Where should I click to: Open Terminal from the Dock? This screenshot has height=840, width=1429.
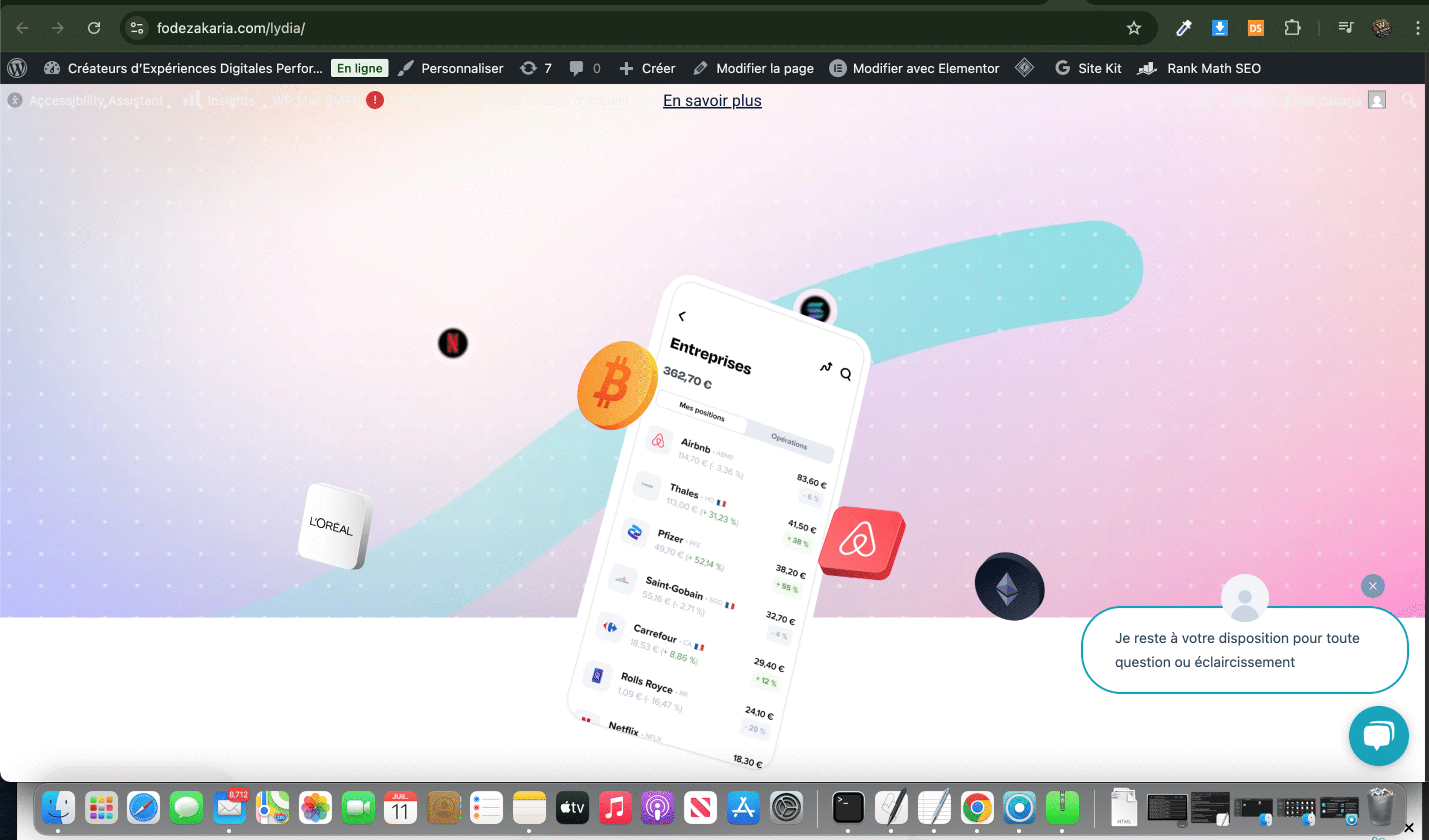(848, 807)
